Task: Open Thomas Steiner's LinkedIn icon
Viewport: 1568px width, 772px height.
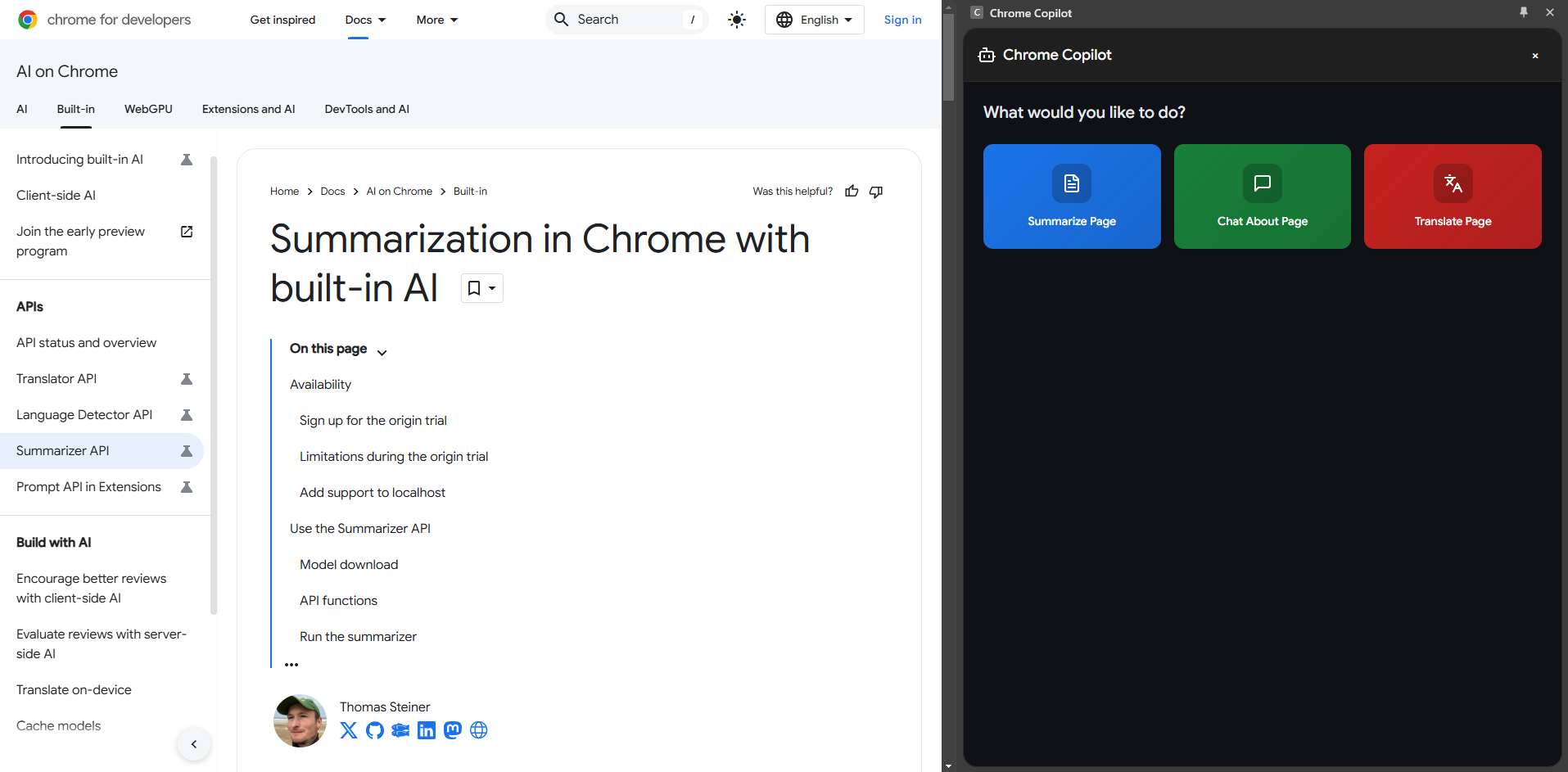Action: (x=427, y=730)
